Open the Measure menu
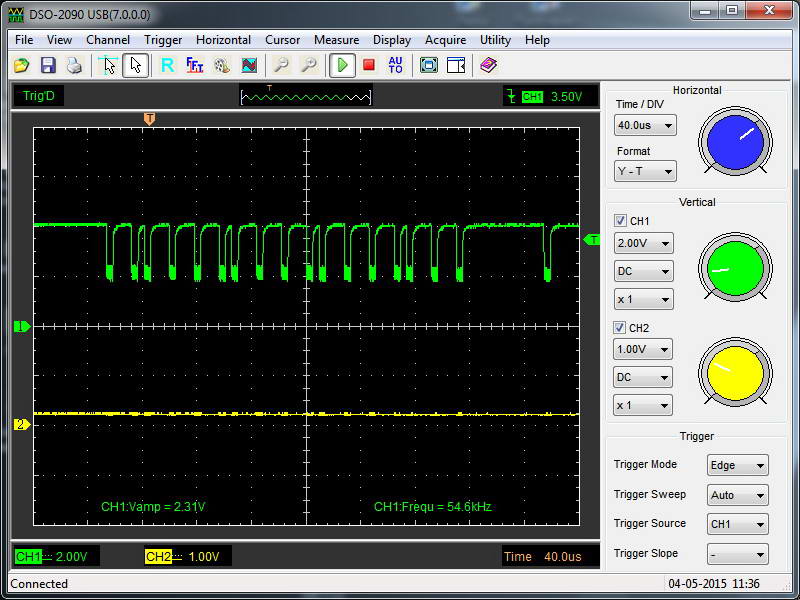The height and width of the screenshot is (600, 800). coord(336,40)
